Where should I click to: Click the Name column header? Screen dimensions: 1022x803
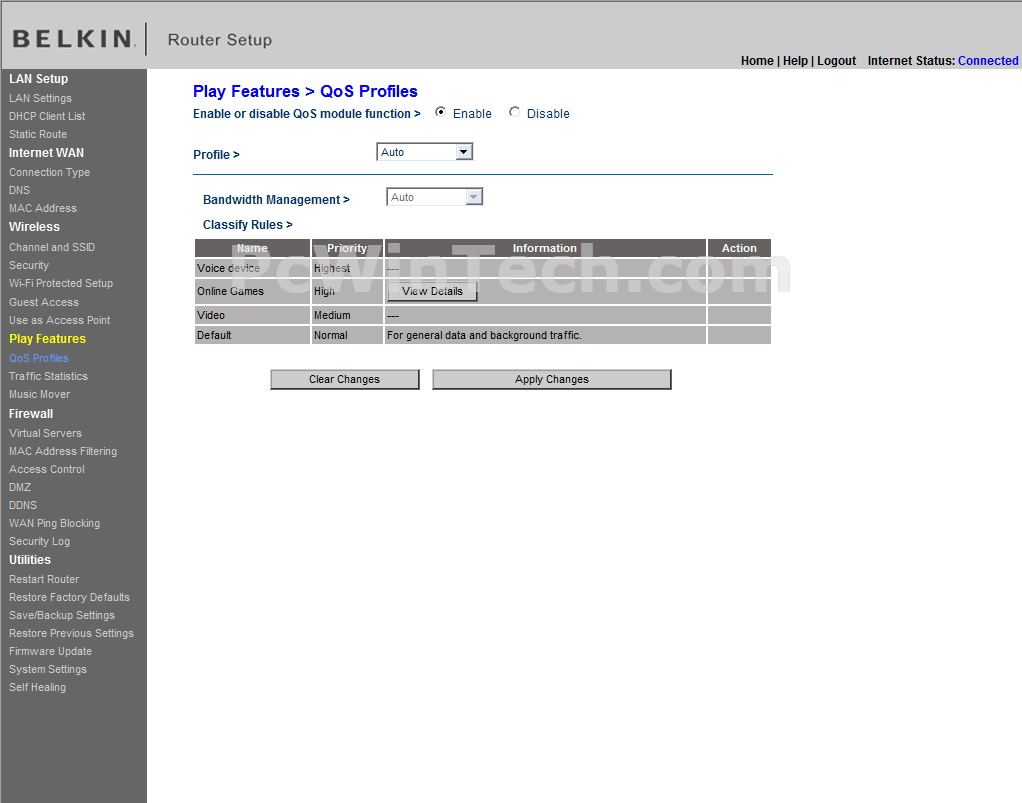252,248
